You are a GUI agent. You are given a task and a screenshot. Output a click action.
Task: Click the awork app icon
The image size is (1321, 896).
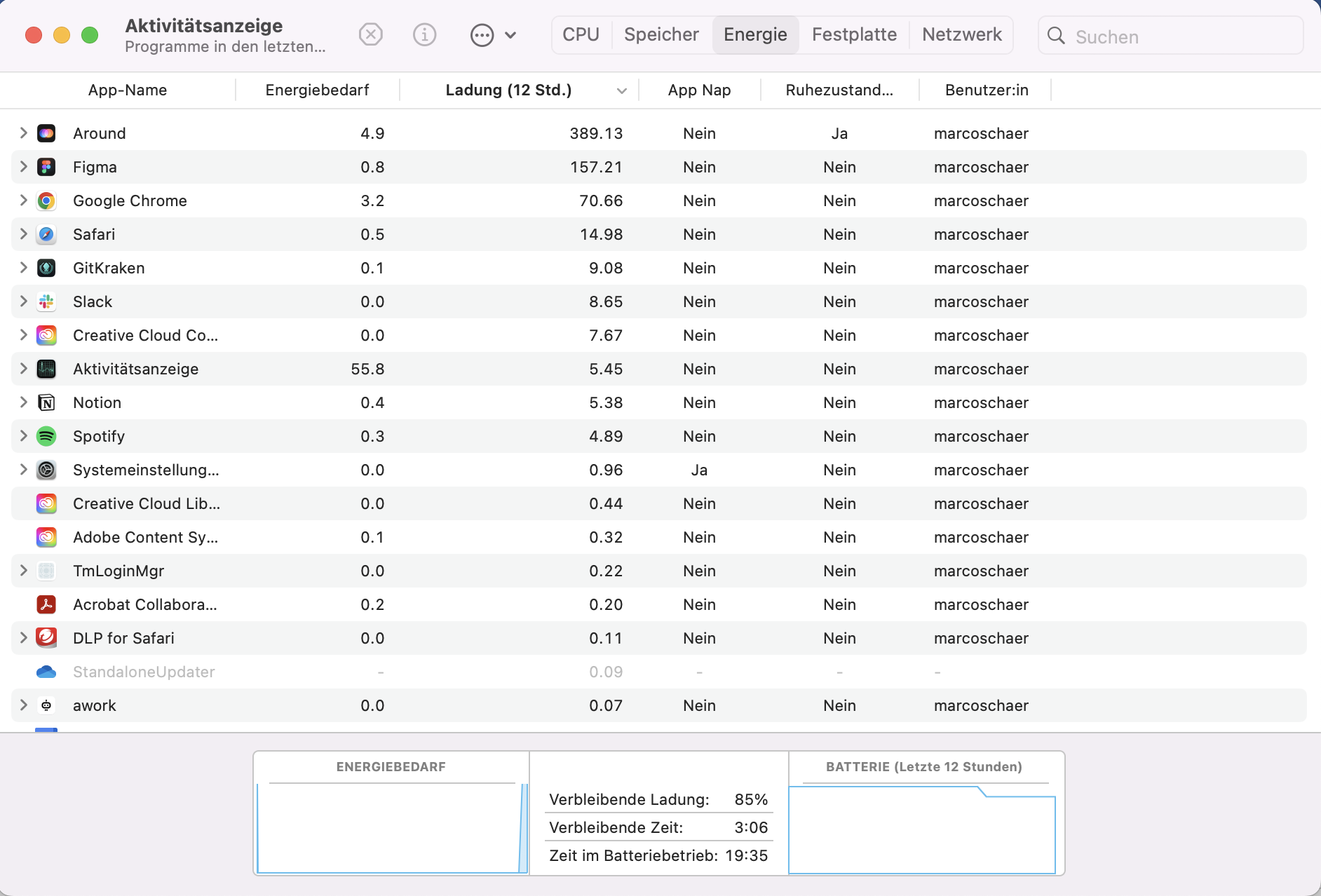(x=46, y=705)
